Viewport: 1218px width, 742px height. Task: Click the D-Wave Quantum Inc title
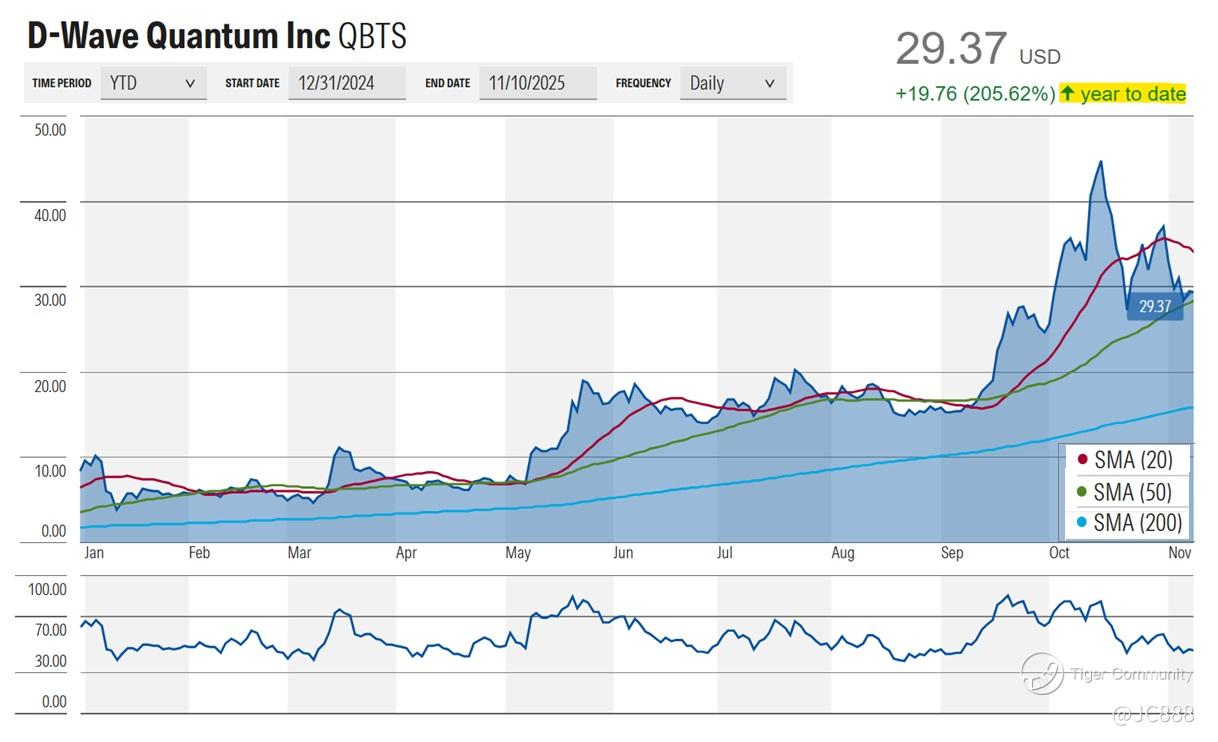pyautogui.click(x=178, y=35)
